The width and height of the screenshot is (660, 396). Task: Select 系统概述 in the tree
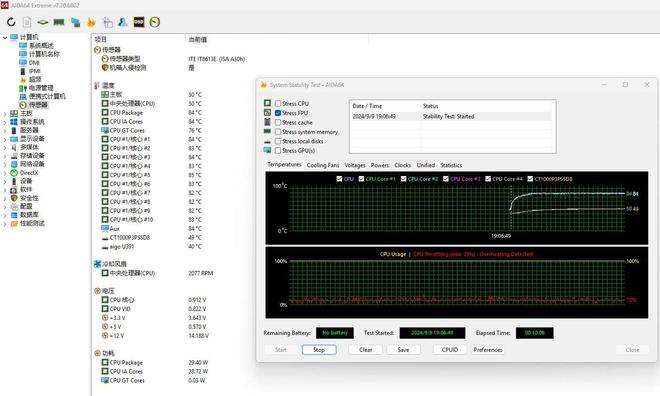click(x=41, y=45)
